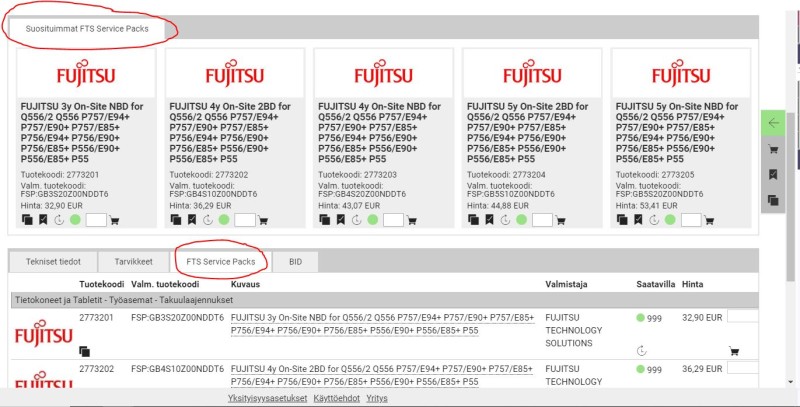The height and width of the screenshot is (407, 800).
Task: Click bookmark icon on product 2773201 card
Action: pos(43,220)
